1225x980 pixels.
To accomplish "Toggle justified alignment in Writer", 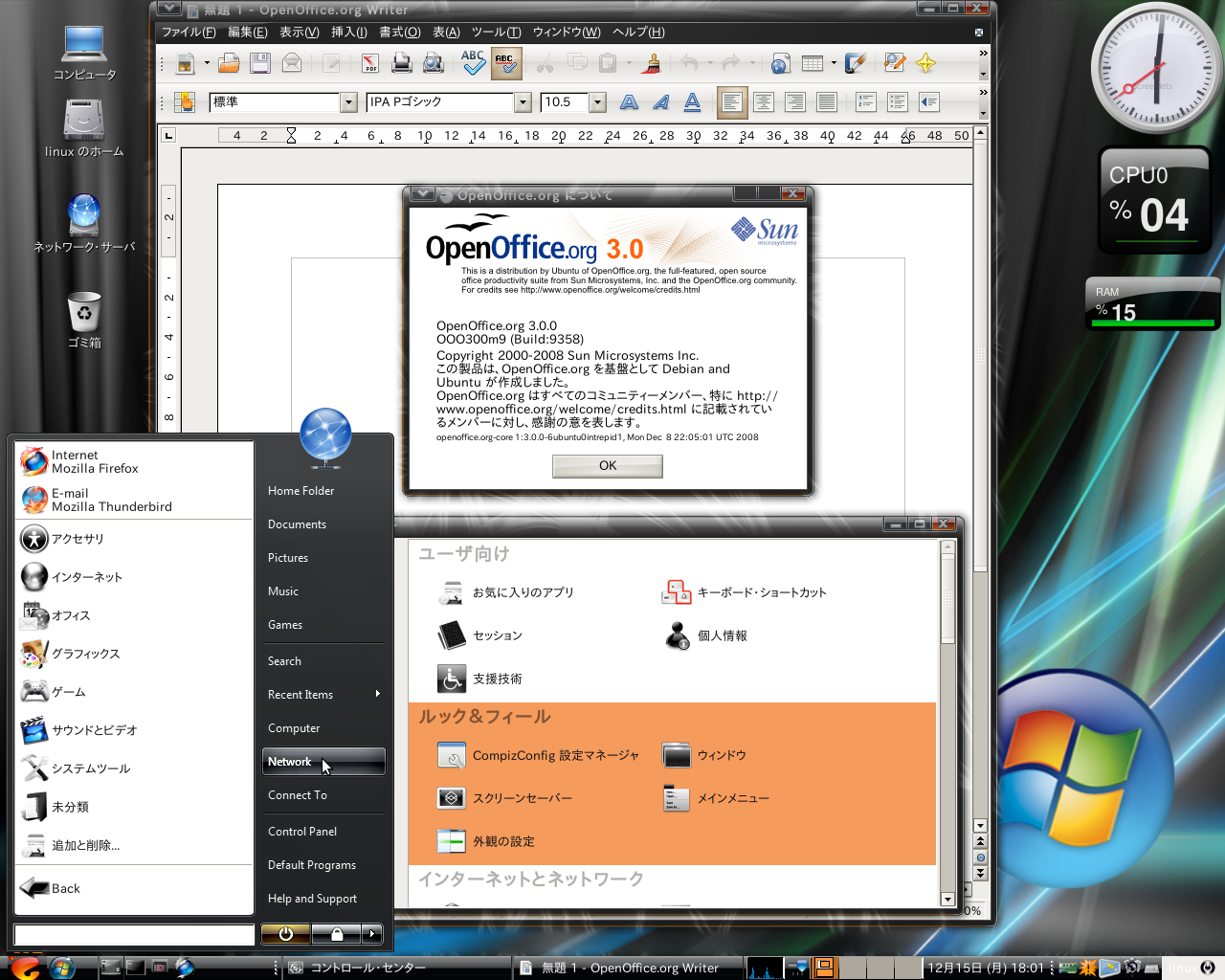I will tap(827, 101).
